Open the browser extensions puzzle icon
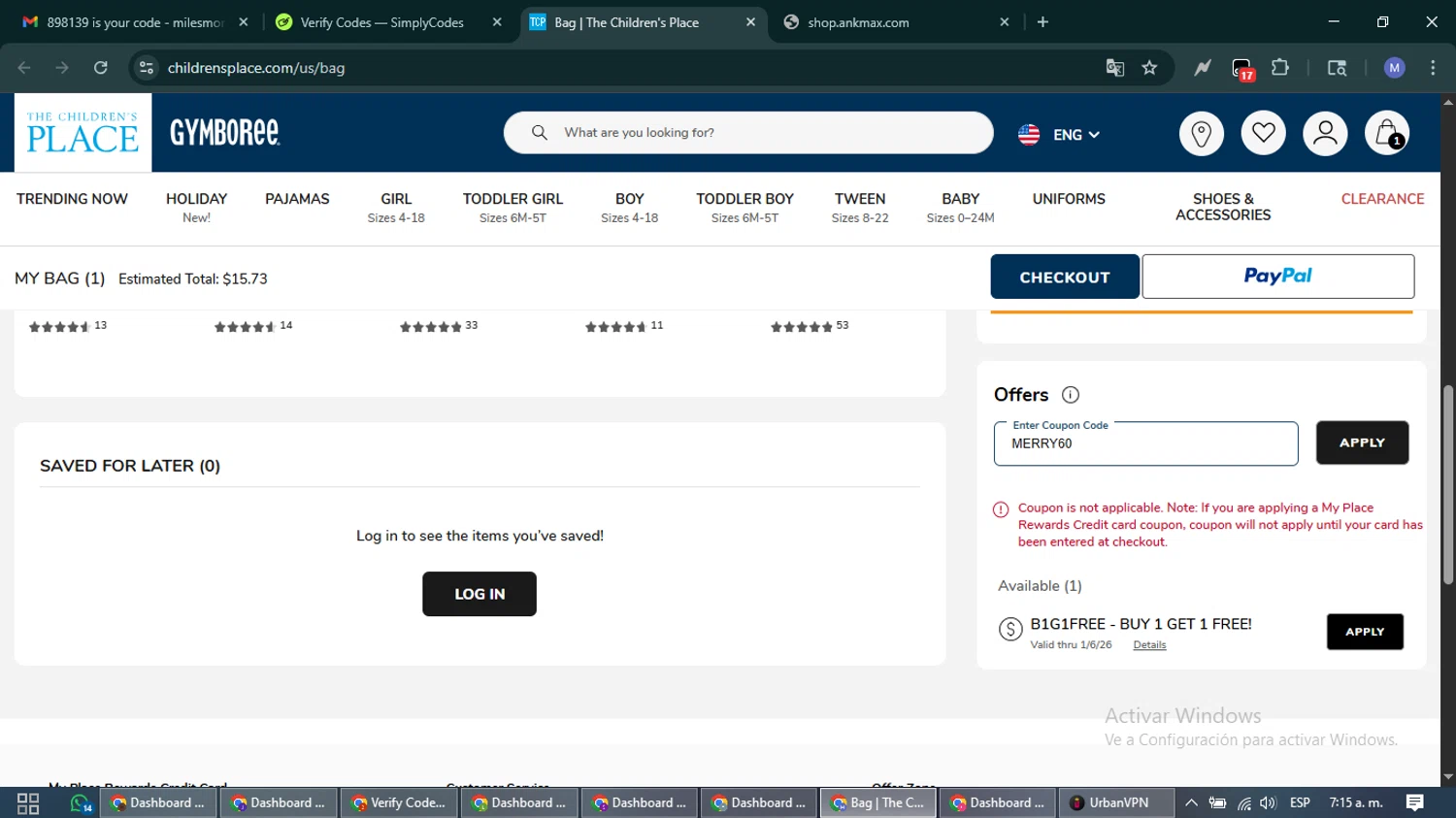The image size is (1456, 818). click(x=1280, y=68)
